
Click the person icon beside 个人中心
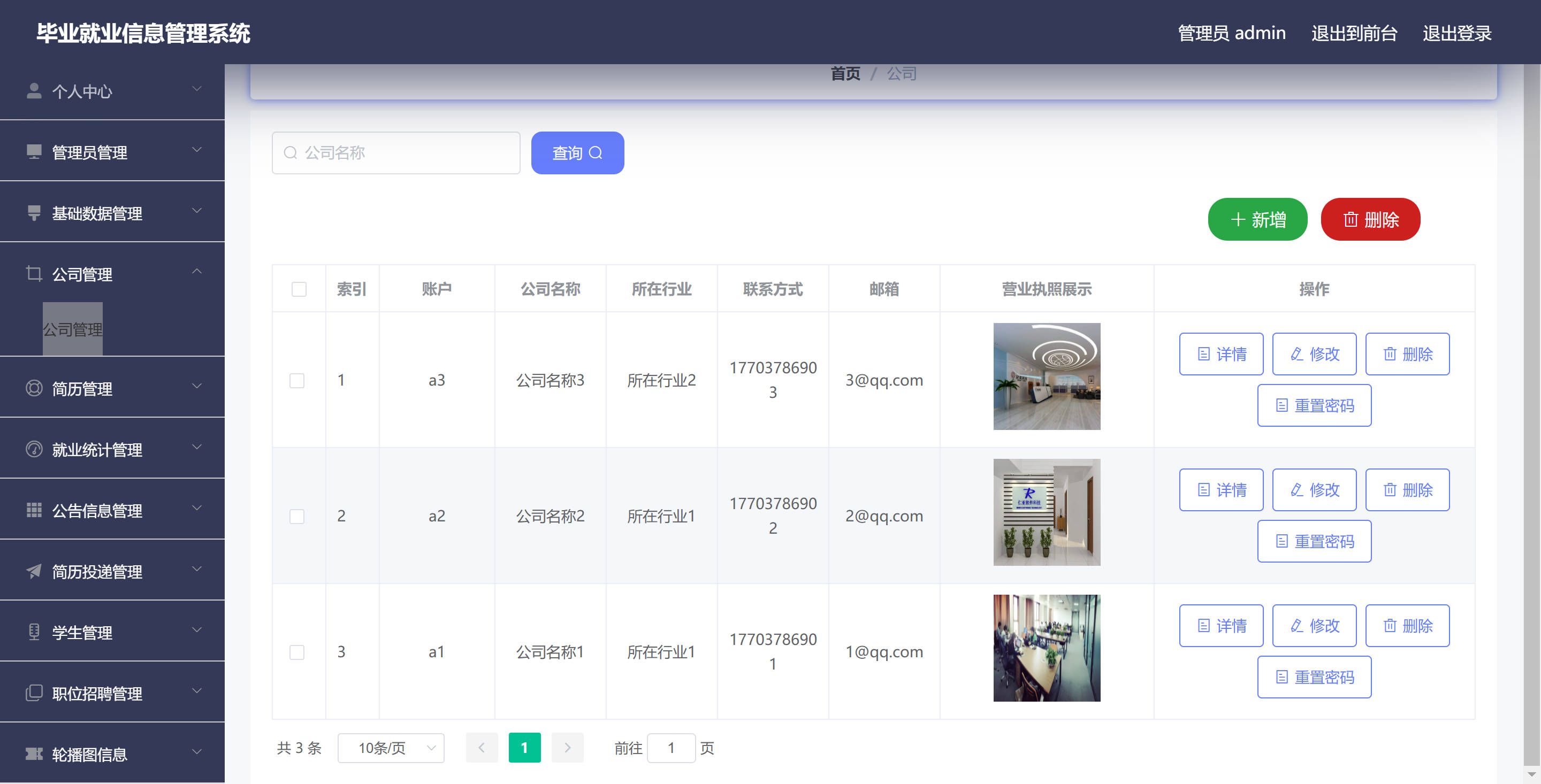pyautogui.click(x=34, y=91)
